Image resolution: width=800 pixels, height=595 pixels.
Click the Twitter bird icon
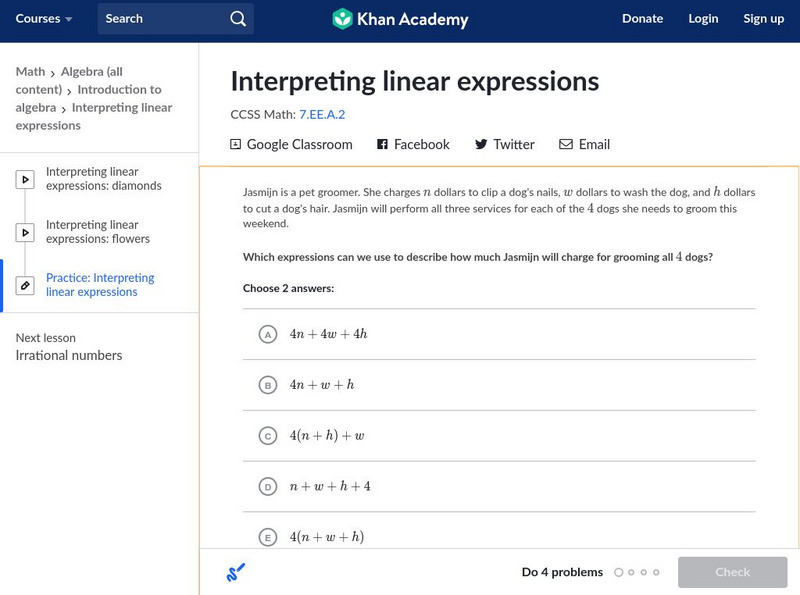481,145
